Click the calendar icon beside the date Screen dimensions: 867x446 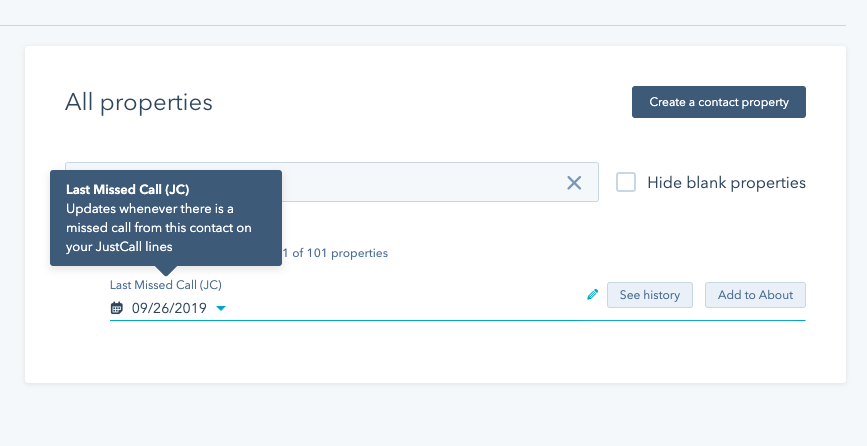117,308
